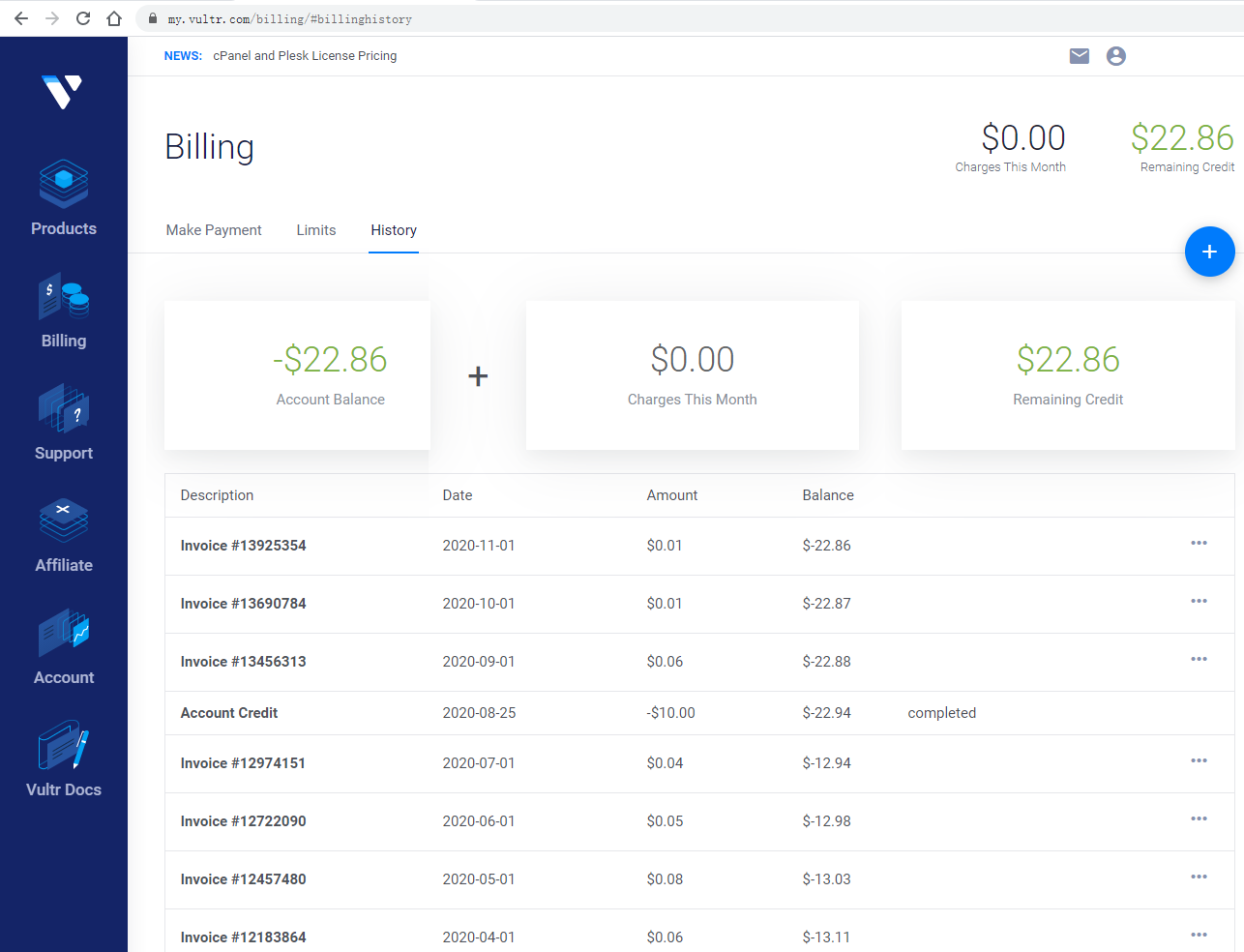Image resolution: width=1244 pixels, height=952 pixels.
Task: Open the cPanel and Plesk License Pricing news
Action: pyautogui.click(x=305, y=56)
